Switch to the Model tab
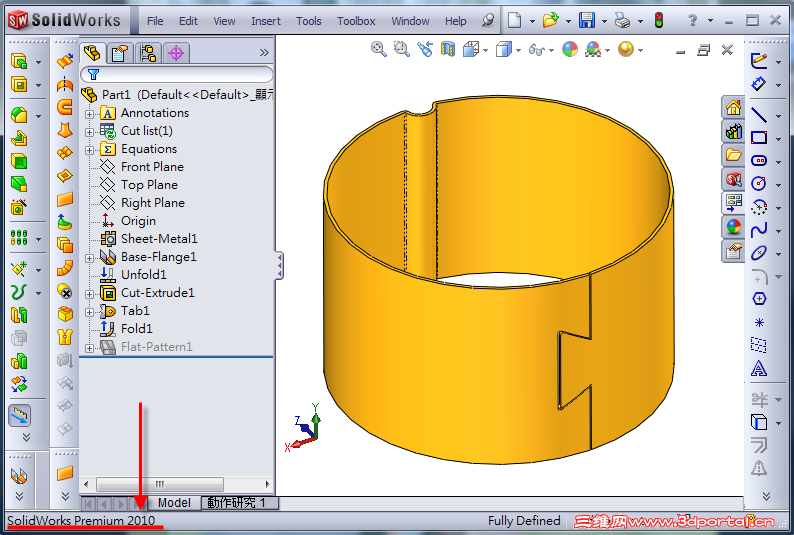The height and width of the screenshot is (535, 794). pyautogui.click(x=174, y=503)
